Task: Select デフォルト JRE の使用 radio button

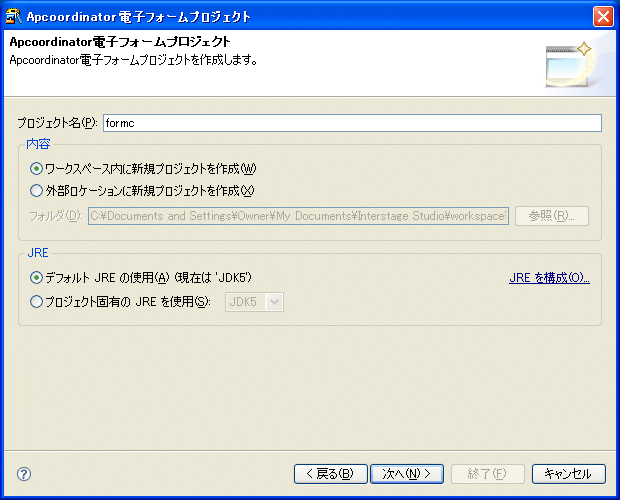Action: point(37,278)
